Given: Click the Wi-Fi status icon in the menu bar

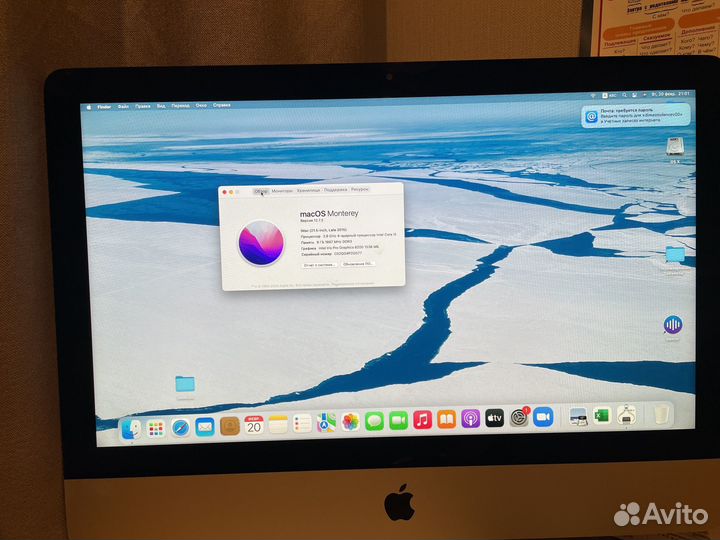Looking at the screenshot, I should [593, 96].
